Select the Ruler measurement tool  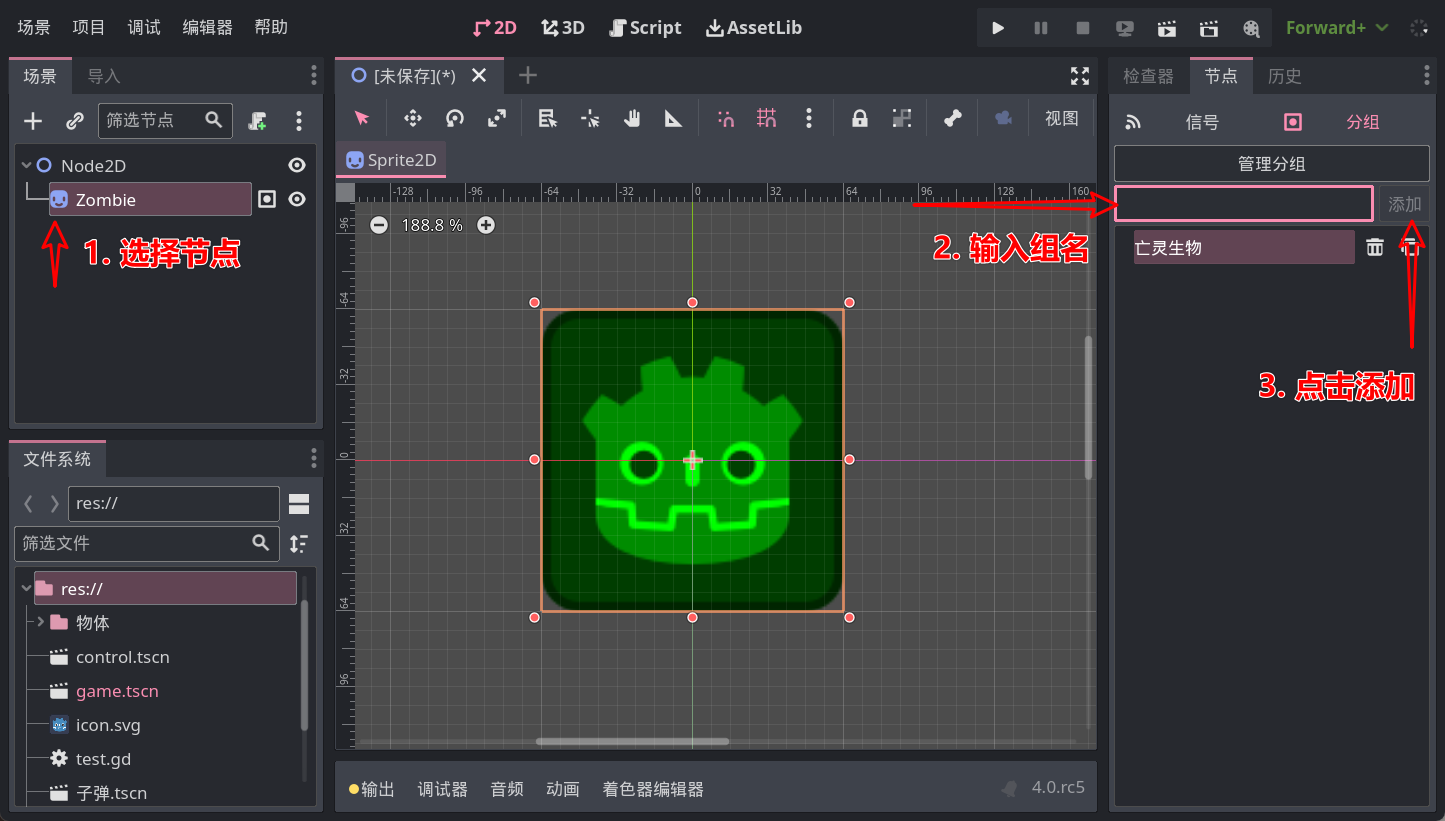point(674,119)
